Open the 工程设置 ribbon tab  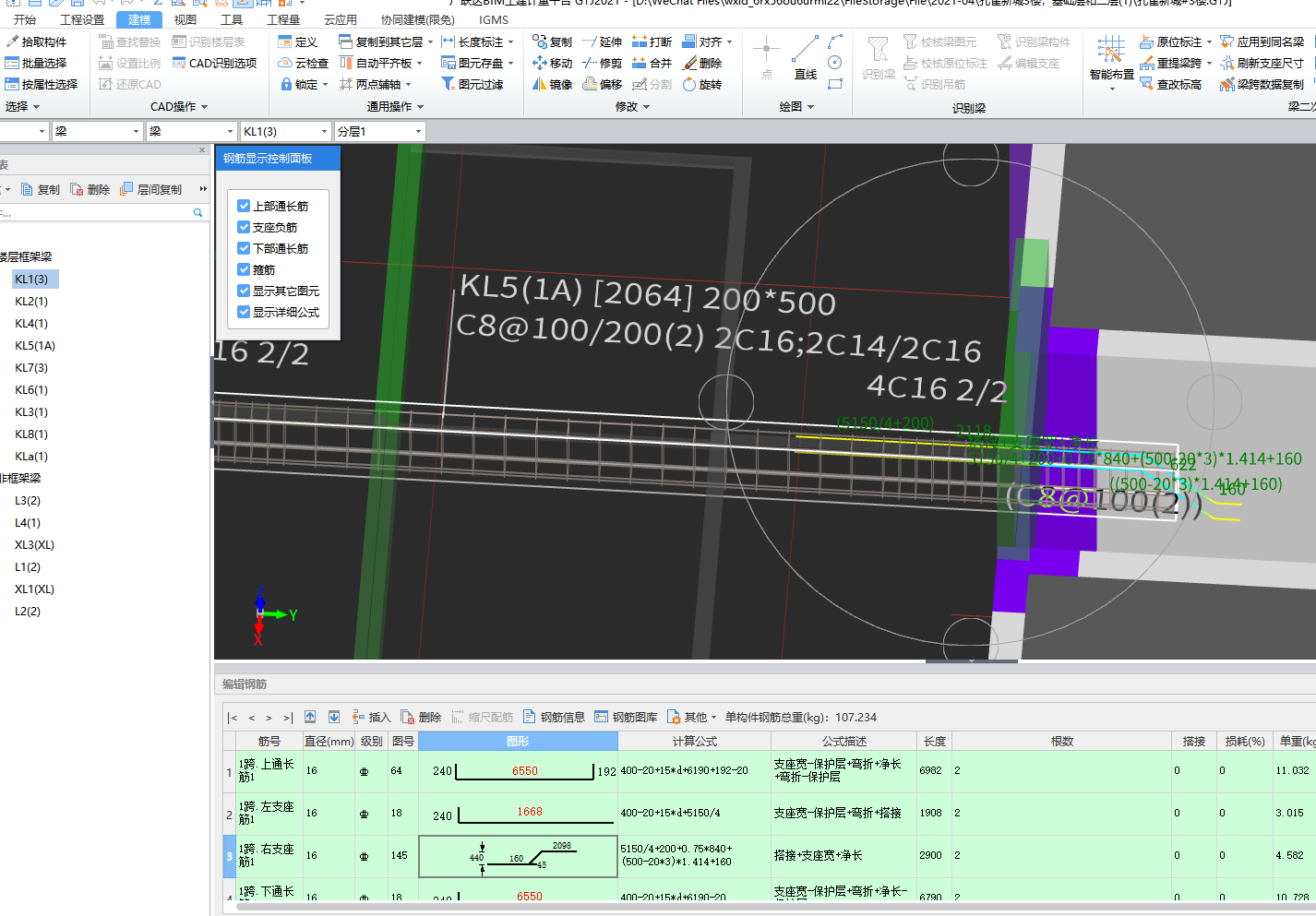point(82,19)
